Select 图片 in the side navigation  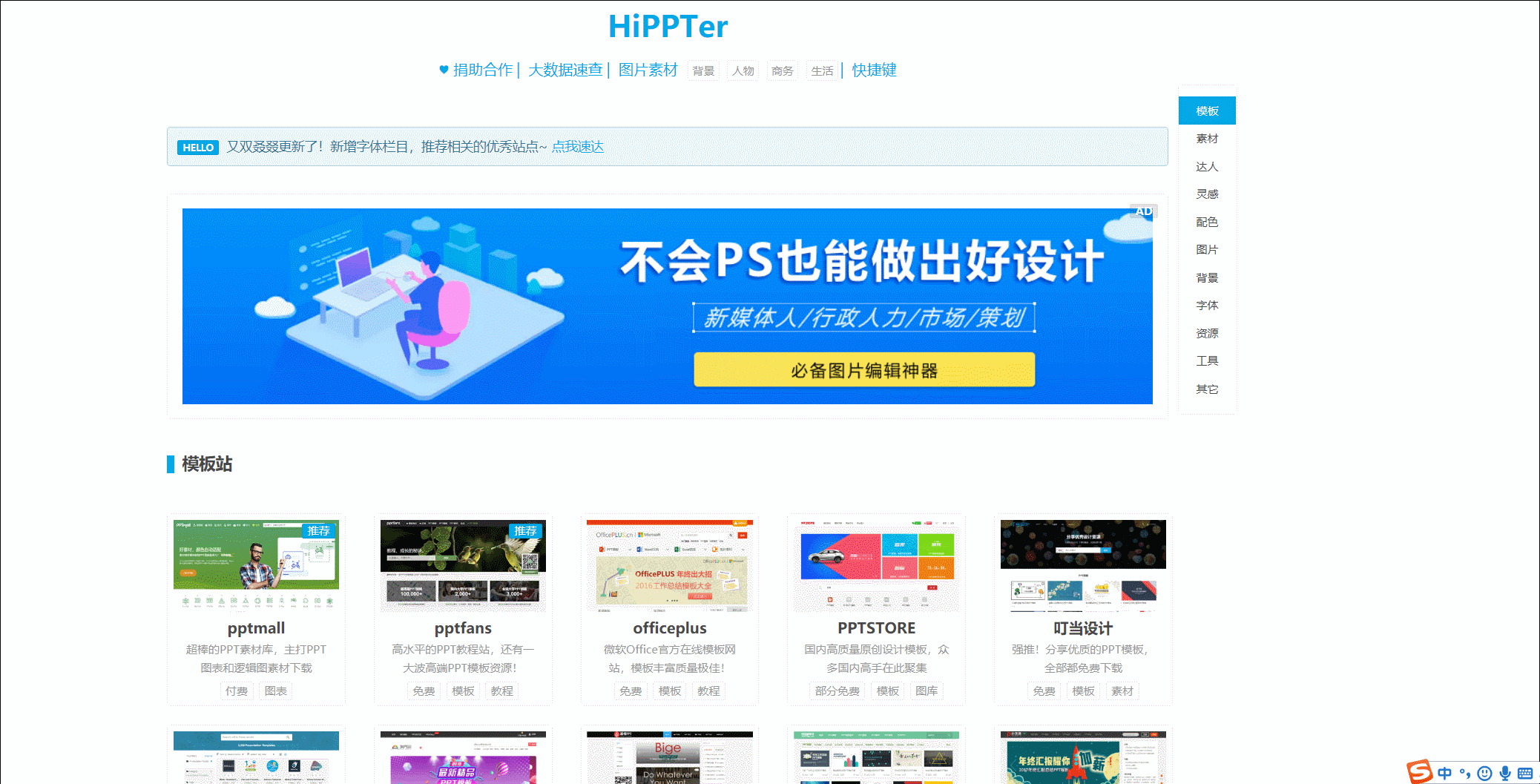click(x=1207, y=250)
